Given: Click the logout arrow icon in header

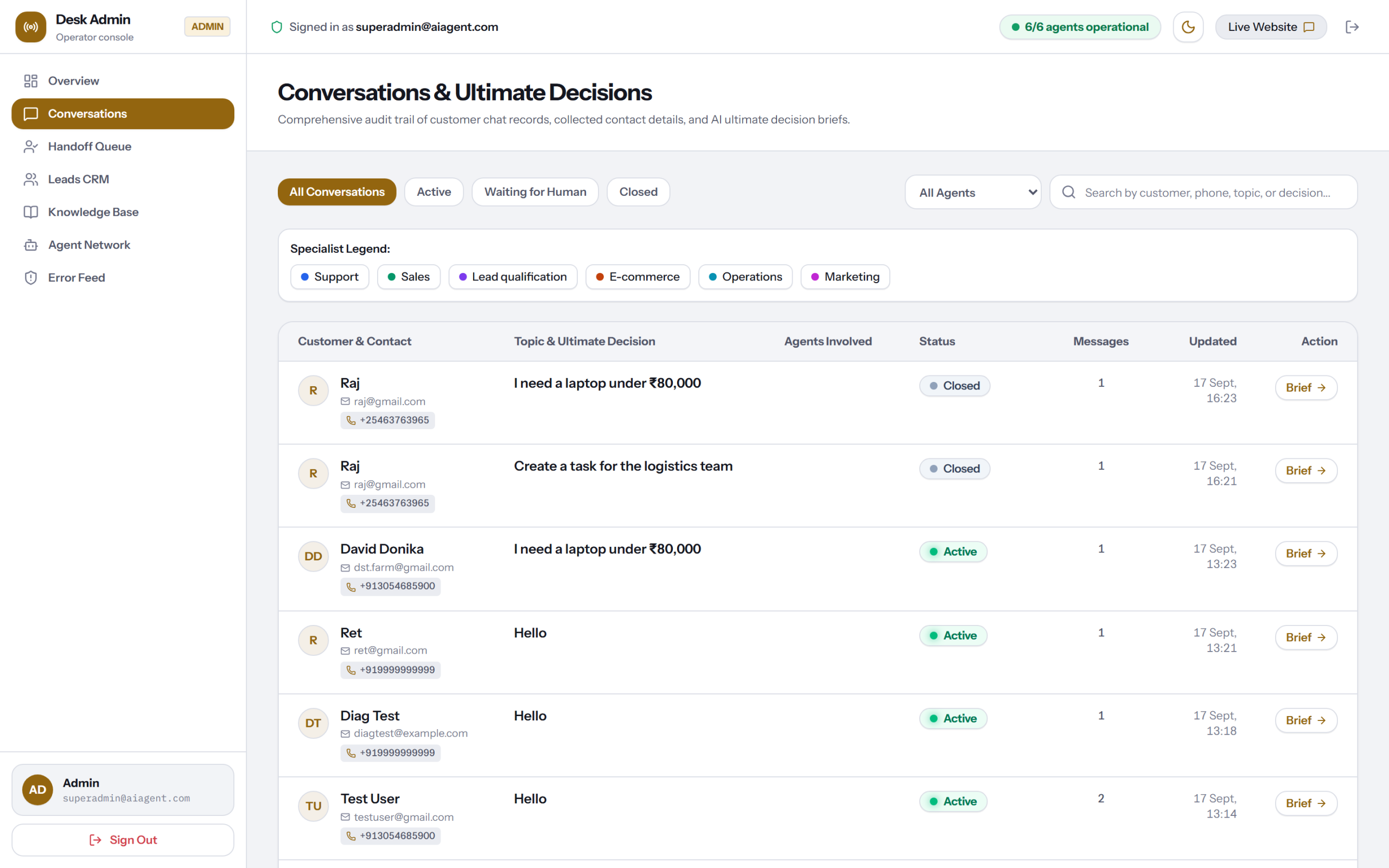Looking at the screenshot, I should [x=1352, y=27].
